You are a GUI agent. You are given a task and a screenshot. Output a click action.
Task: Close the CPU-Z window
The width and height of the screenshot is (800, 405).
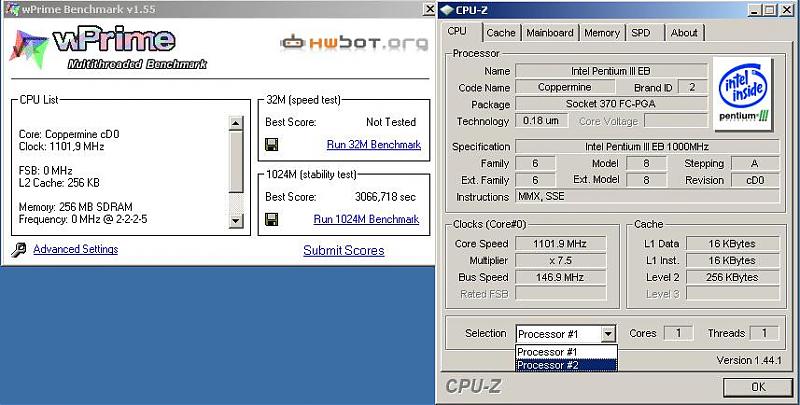click(786, 10)
